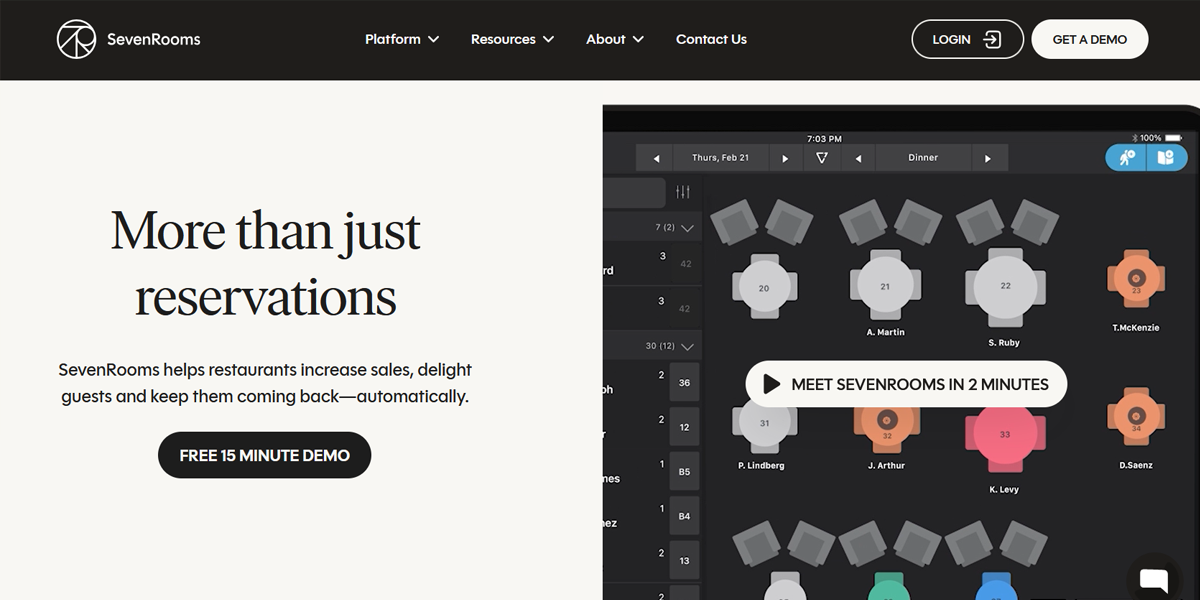Click the LOGIN button
1200x600 pixels.
[967, 39]
